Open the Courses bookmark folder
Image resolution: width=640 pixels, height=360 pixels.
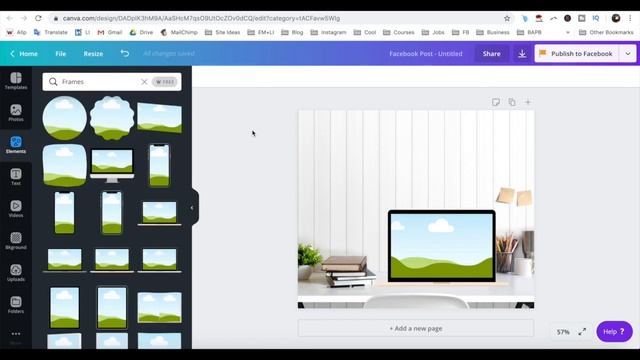(x=399, y=32)
